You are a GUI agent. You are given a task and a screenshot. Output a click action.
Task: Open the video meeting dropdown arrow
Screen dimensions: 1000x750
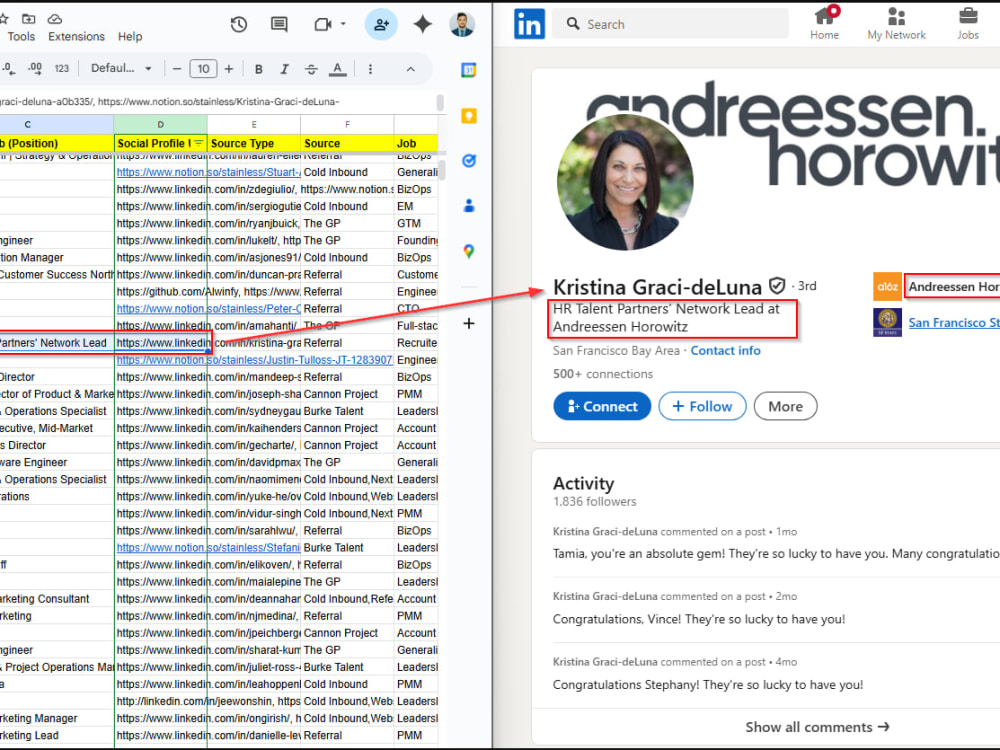[343, 24]
